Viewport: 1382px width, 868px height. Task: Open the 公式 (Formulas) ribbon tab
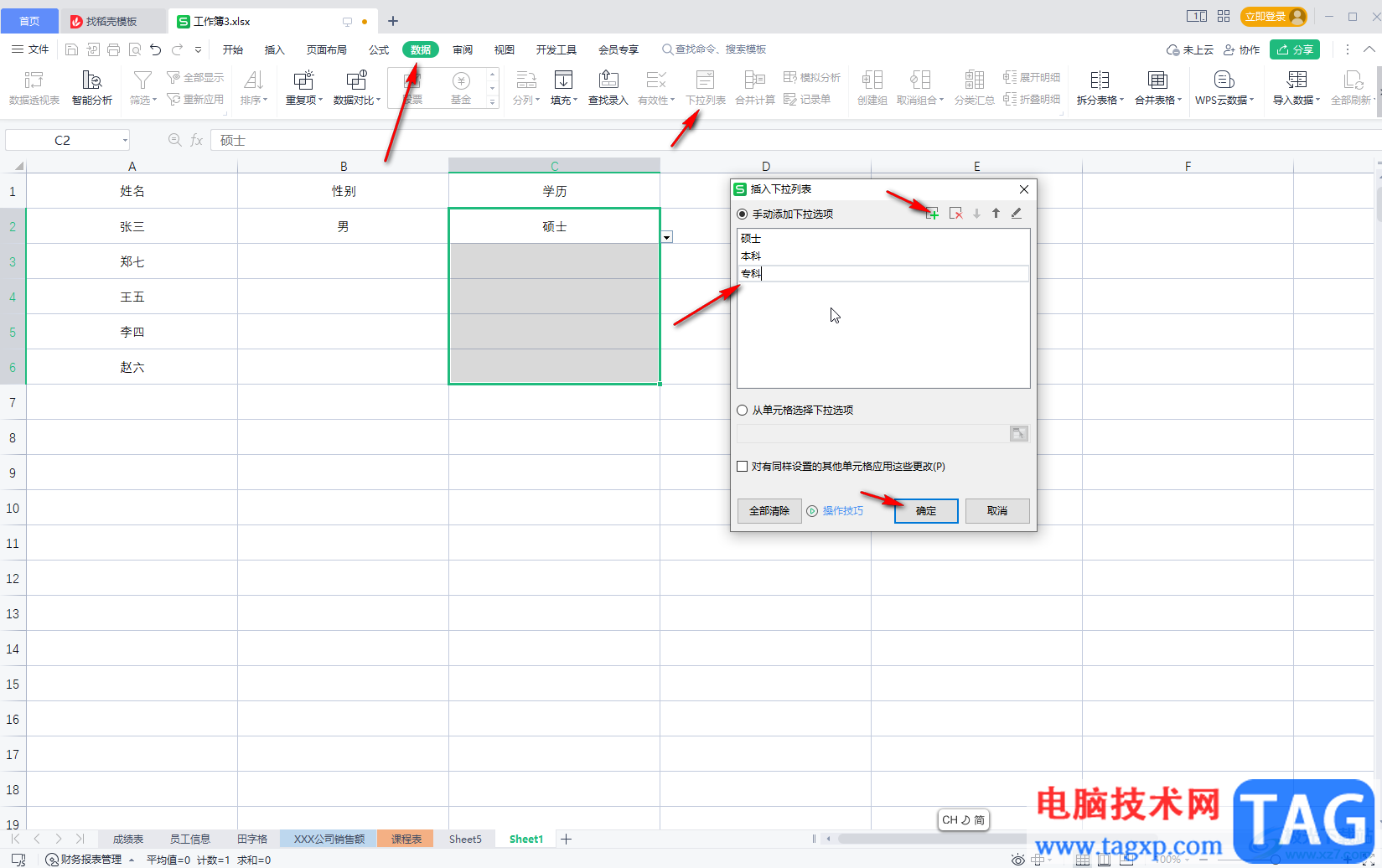click(x=379, y=49)
